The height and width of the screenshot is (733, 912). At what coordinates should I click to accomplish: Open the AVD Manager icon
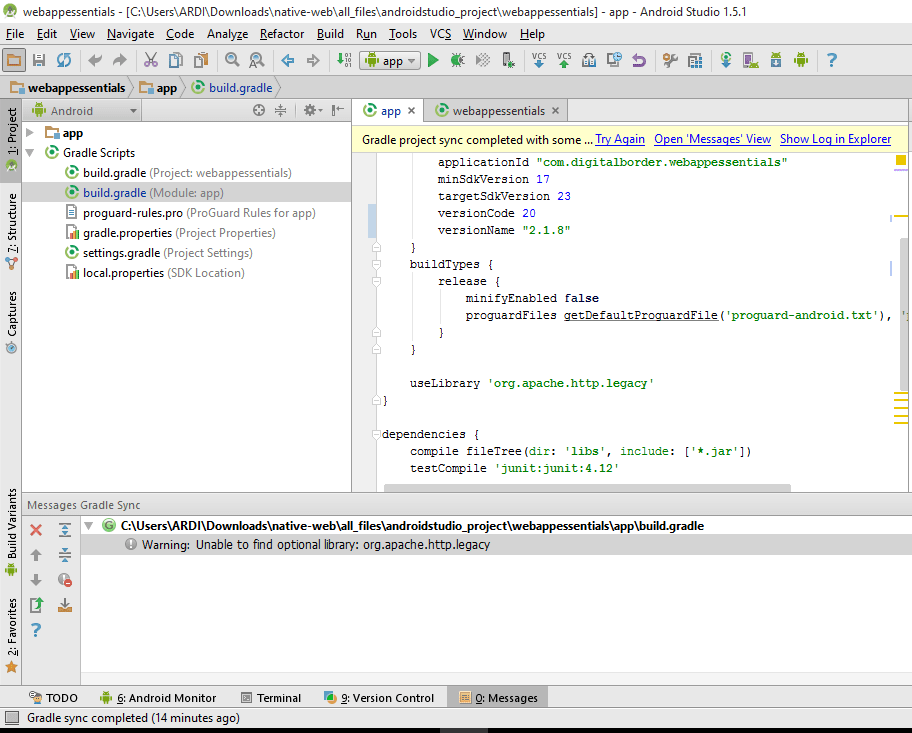click(750, 60)
